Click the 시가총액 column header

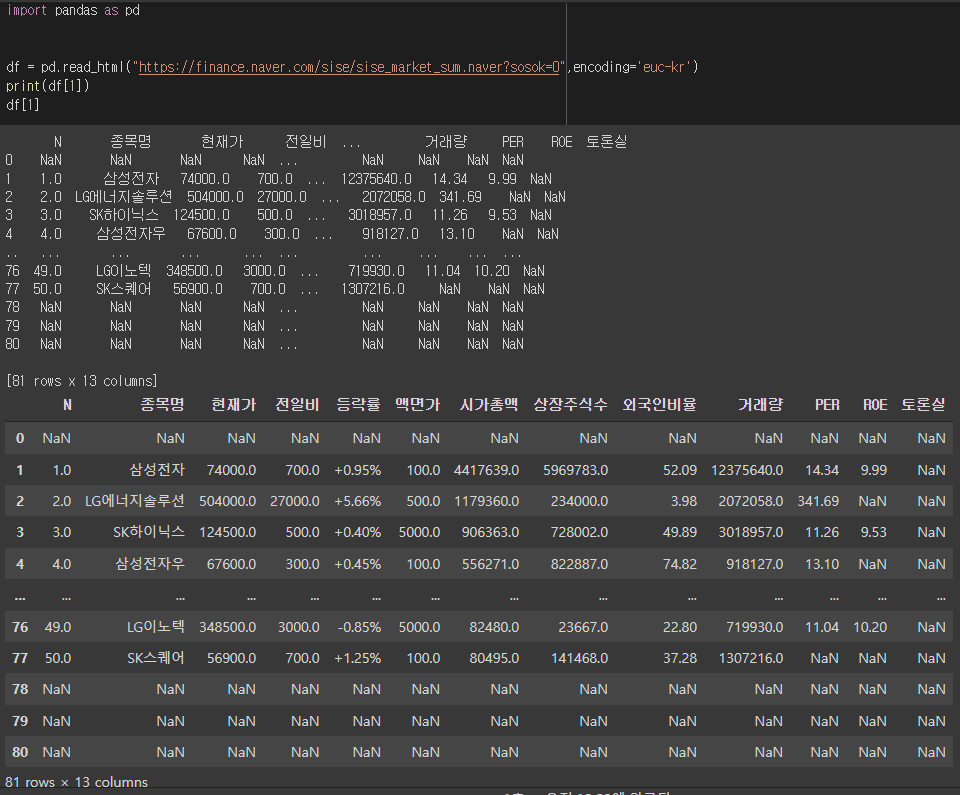coord(489,404)
